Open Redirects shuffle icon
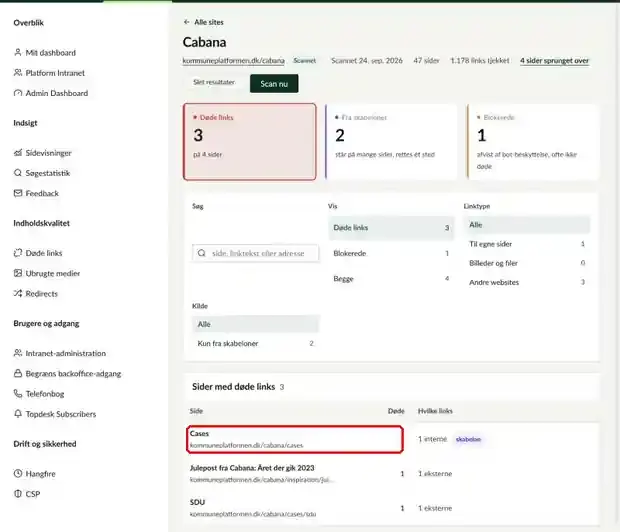Image resolution: width=620 pixels, height=532 pixels. [x=18, y=293]
